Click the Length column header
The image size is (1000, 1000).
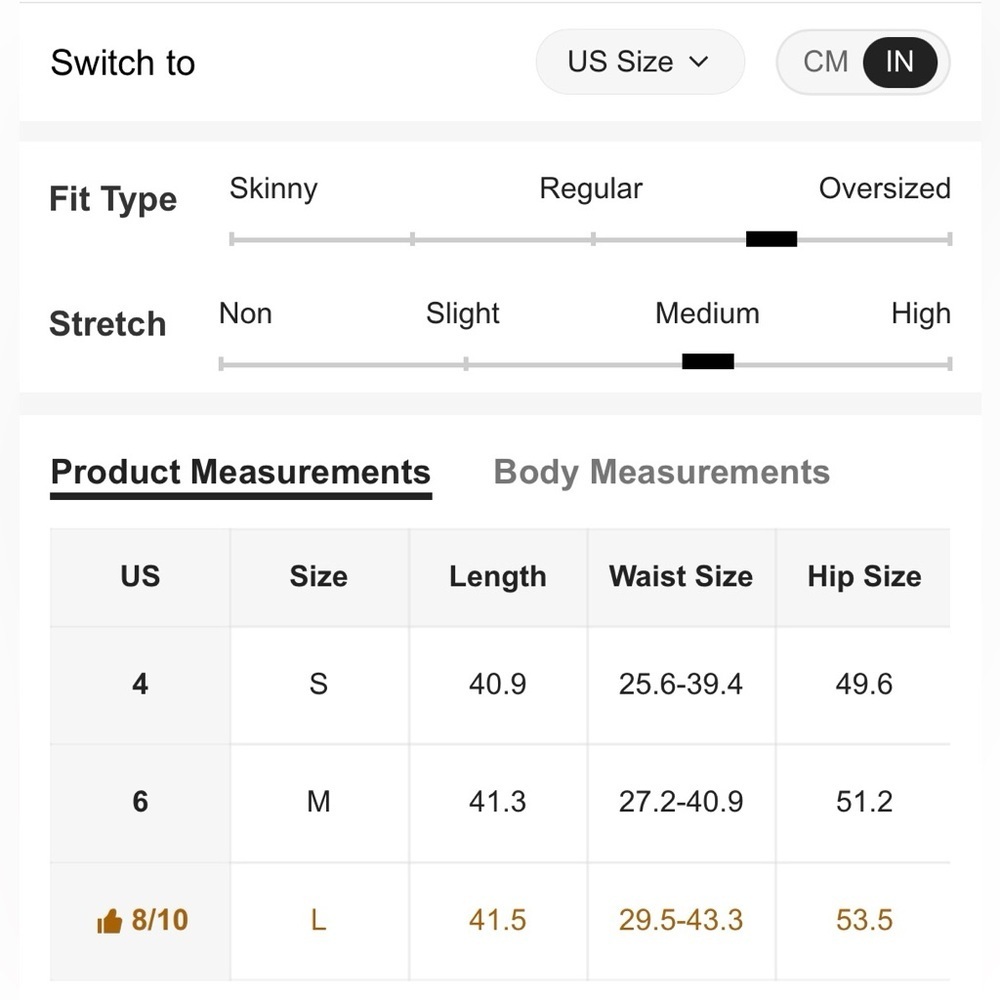[x=497, y=577]
